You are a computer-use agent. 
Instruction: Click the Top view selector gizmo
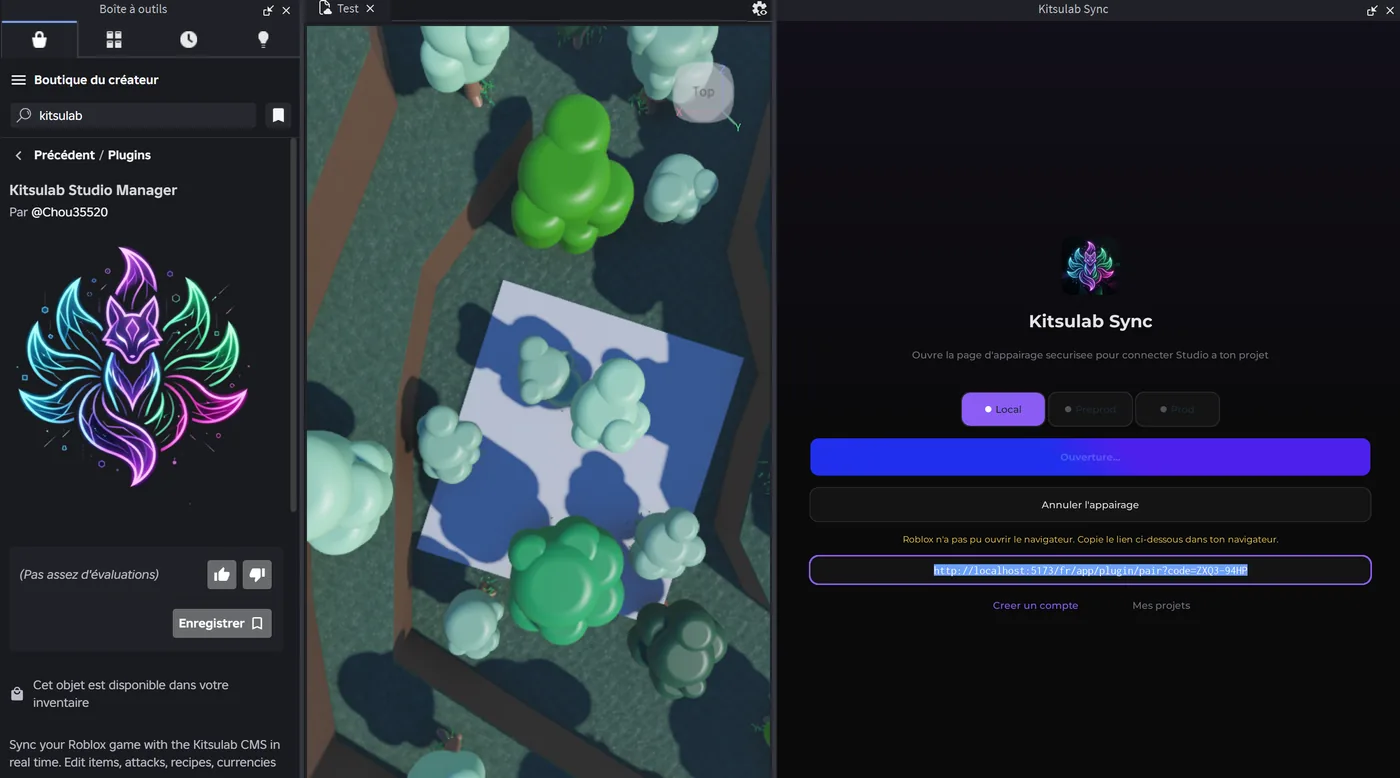pyautogui.click(x=704, y=92)
